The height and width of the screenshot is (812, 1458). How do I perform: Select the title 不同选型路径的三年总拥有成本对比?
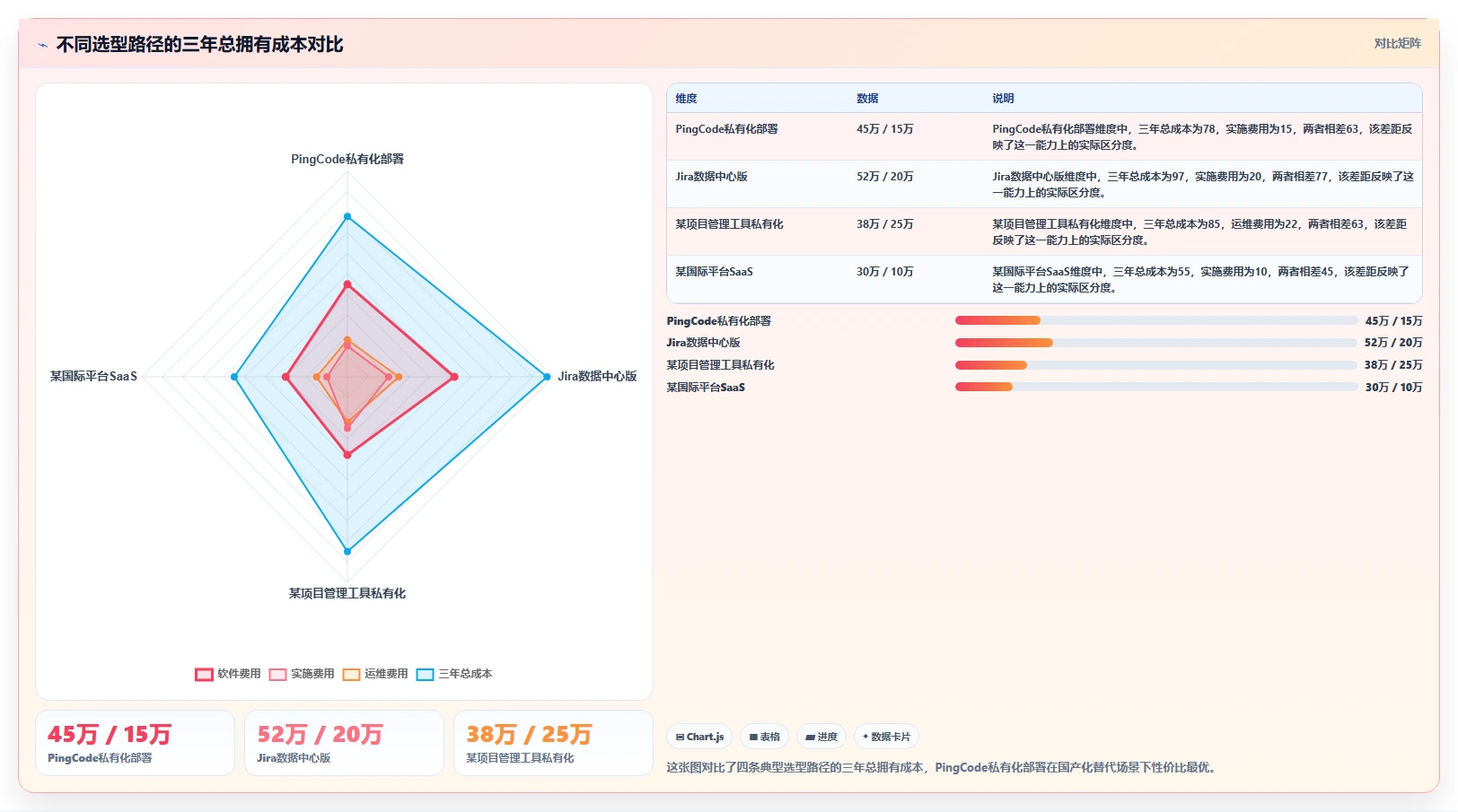(x=199, y=45)
